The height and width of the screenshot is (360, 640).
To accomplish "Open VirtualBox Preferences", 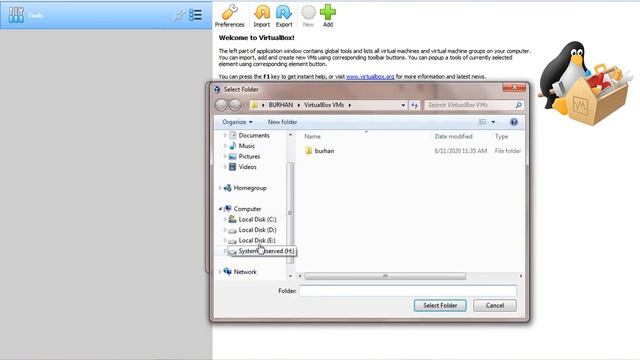I will pyautogui.click(x=229, y=16).
